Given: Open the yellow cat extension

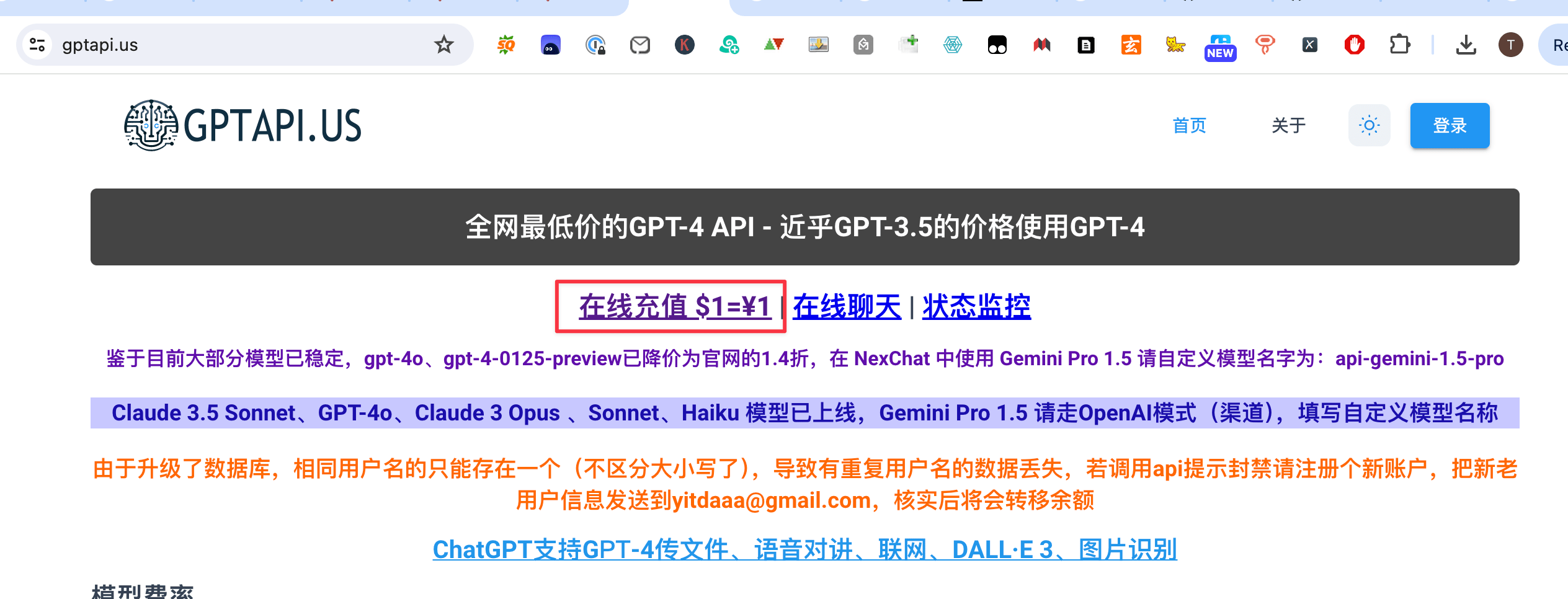Looking at the screenshot, I should click(1175, 45).
